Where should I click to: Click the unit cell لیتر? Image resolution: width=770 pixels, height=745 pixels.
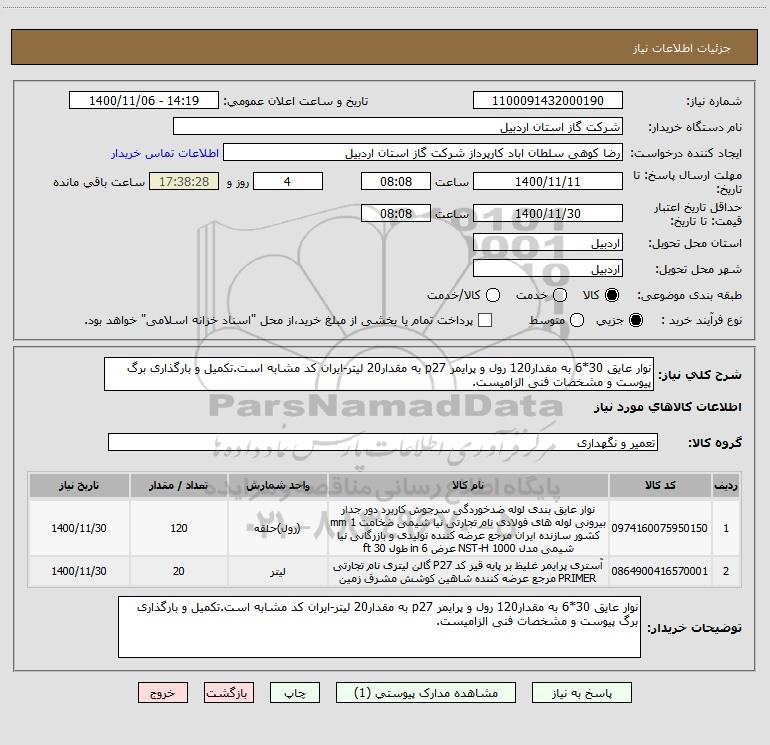coord(278,572)
